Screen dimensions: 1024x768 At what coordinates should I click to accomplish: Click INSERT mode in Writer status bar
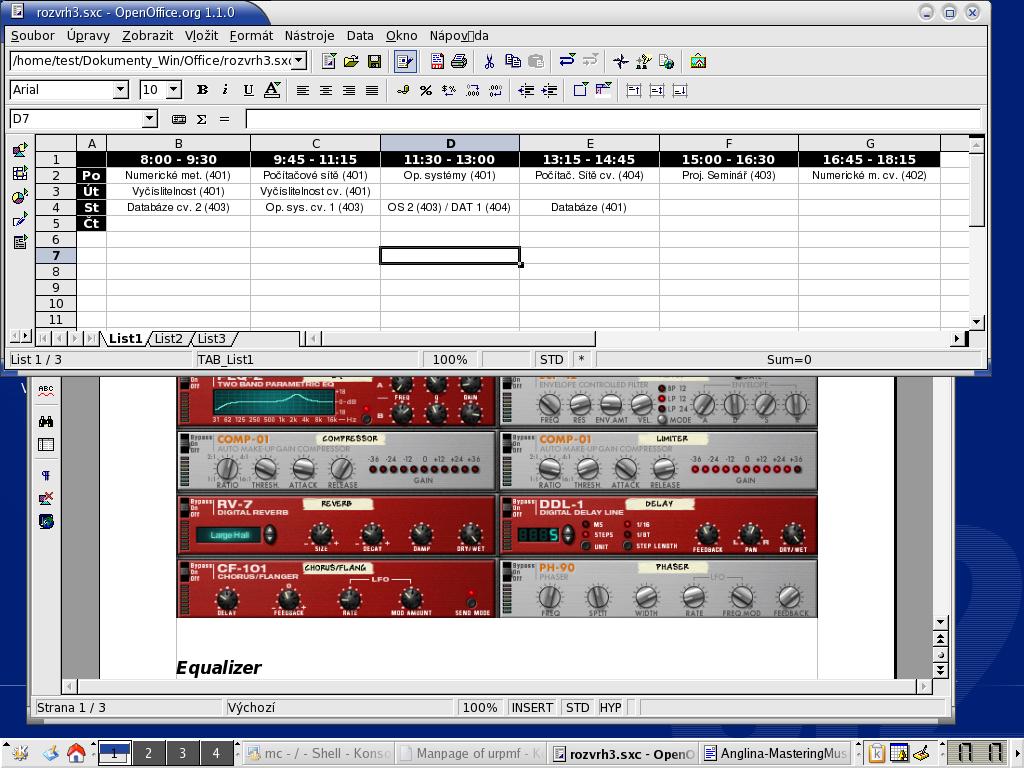tap(532, 707)
